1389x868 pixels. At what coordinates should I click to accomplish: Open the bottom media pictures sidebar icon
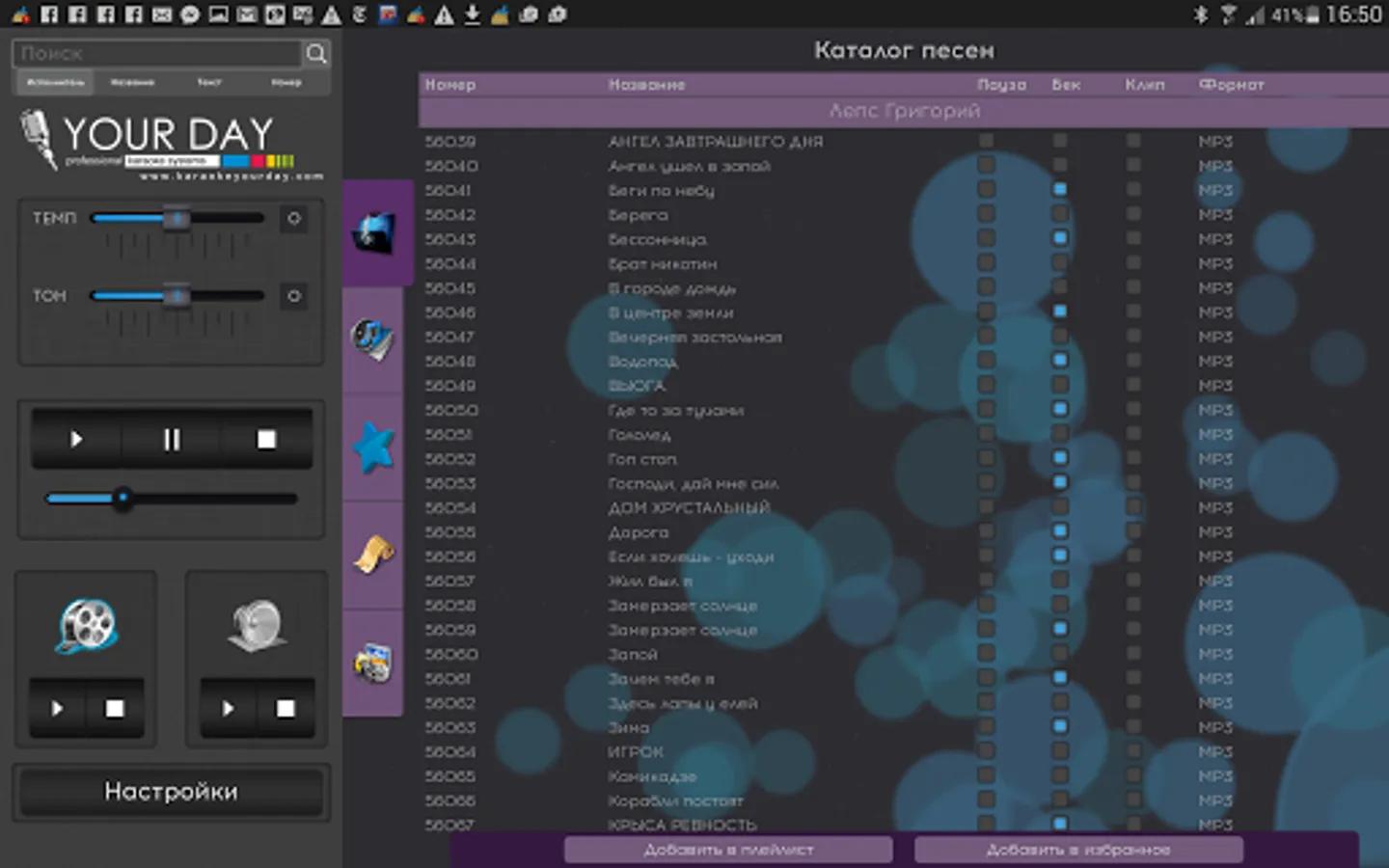[x=372, y=663]
